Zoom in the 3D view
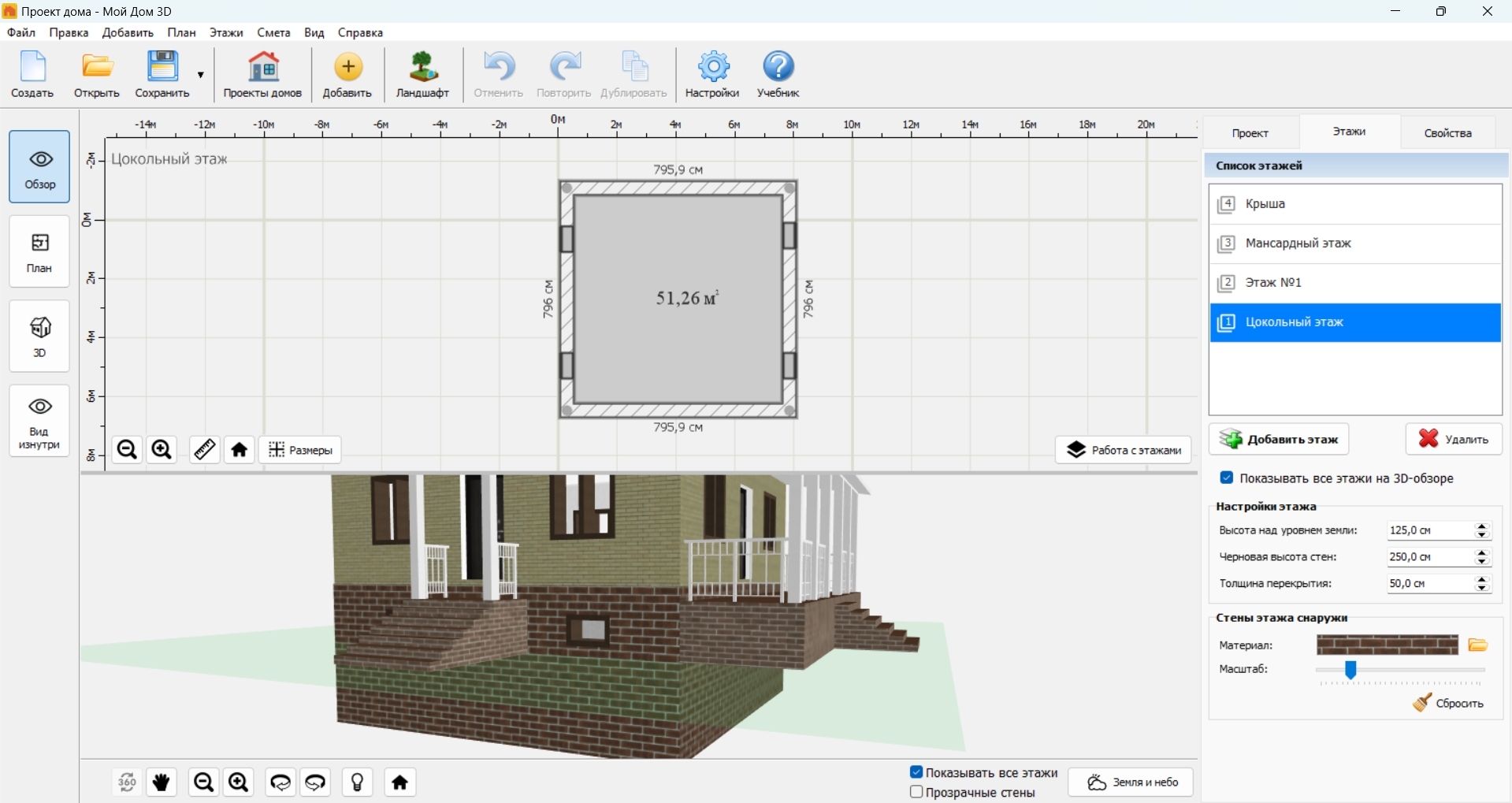The height and width of the screenshot is (803, 1512). (239, 783)
